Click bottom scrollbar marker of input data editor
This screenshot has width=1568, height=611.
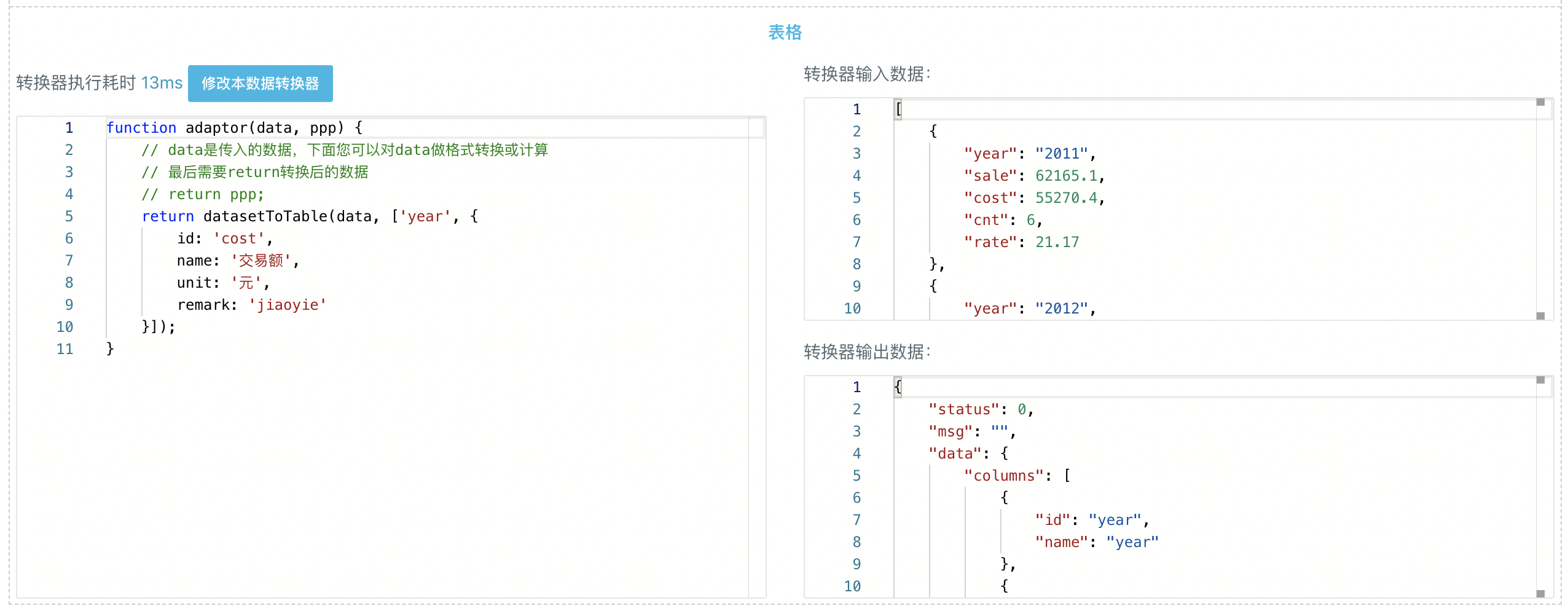(x=1540, y=316)
